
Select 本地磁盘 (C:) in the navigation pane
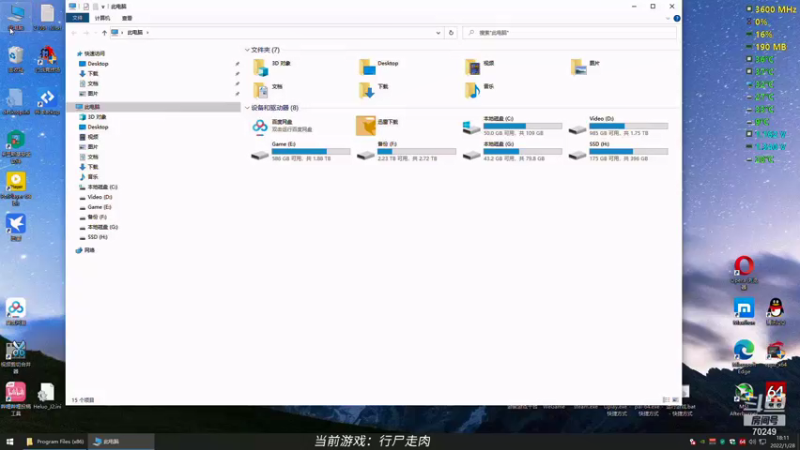tap(102, 187)
